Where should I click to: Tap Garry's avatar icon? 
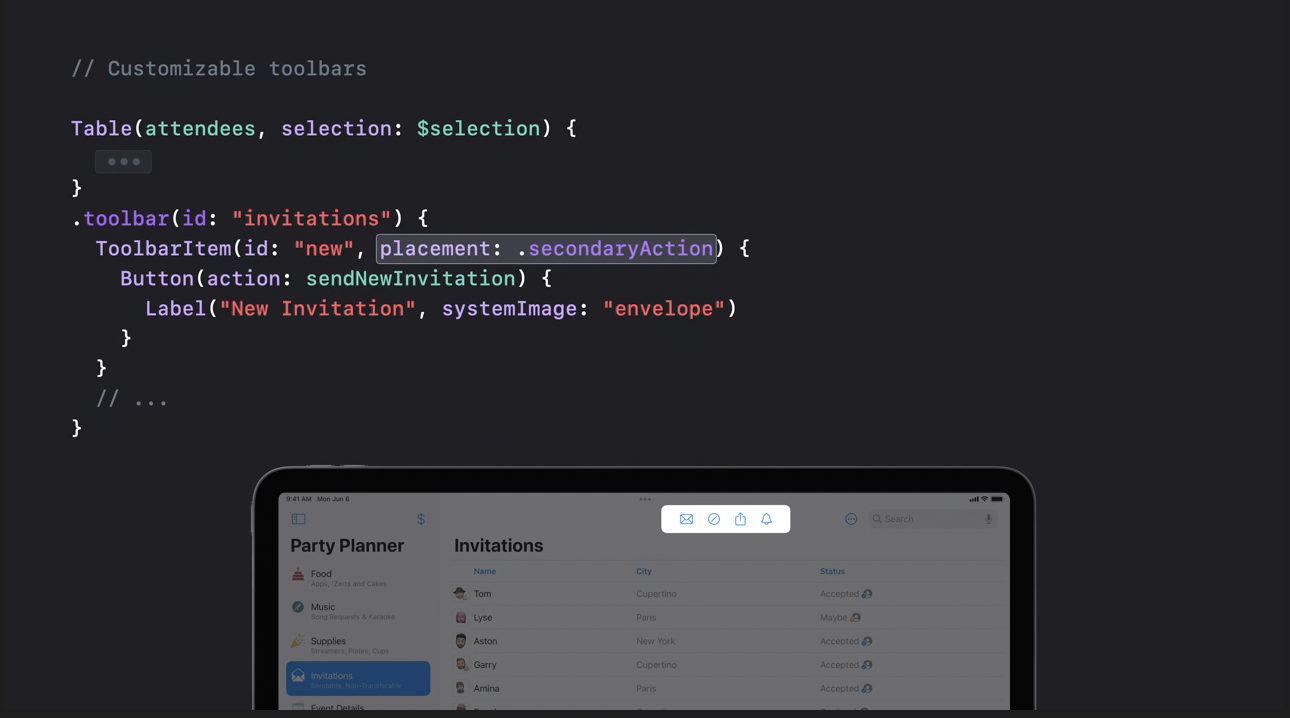pyautogui.click(x=460, y=665)
